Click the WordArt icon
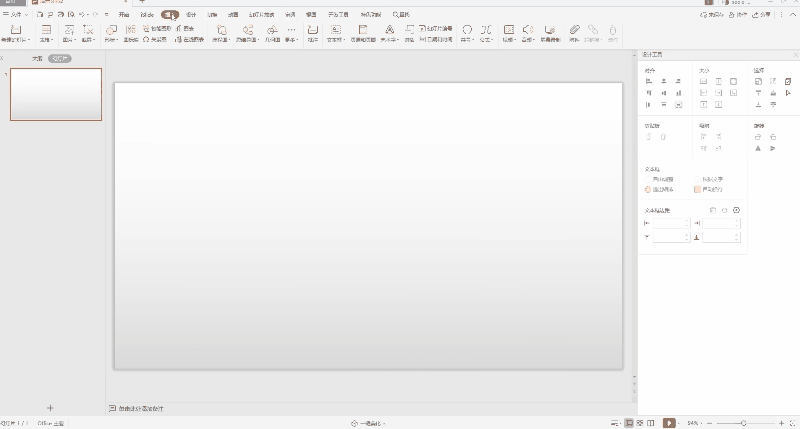 pos(389,30)
